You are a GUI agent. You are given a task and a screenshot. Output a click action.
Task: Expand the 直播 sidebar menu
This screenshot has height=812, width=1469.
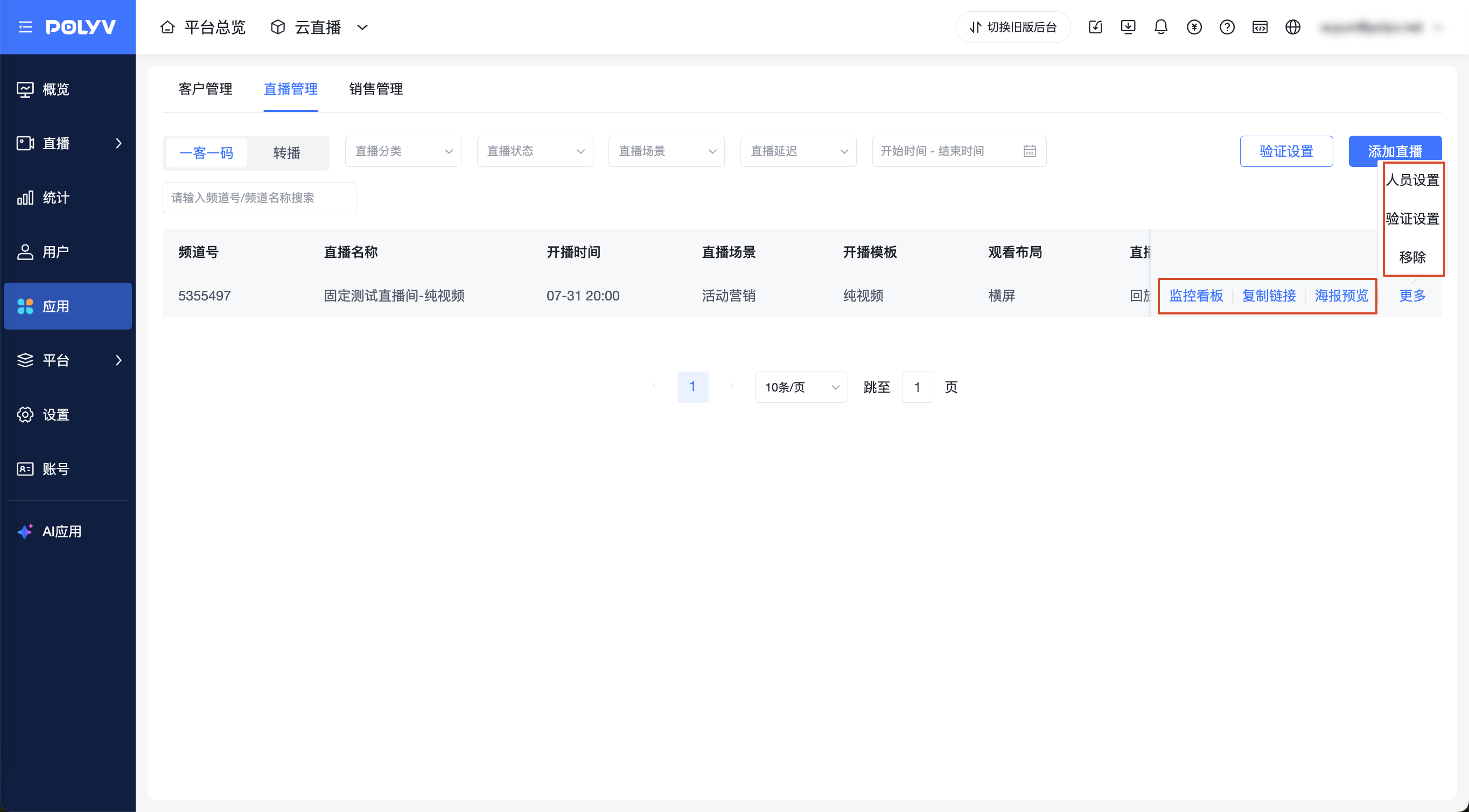click(68, 143)
